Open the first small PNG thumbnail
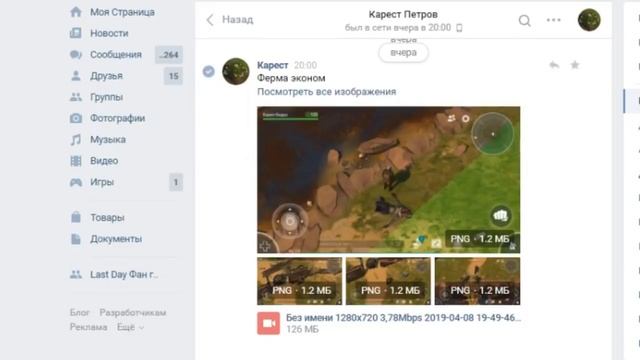This screenshot has width=640, height=360. pyautogui.click(x=300, y=281)
